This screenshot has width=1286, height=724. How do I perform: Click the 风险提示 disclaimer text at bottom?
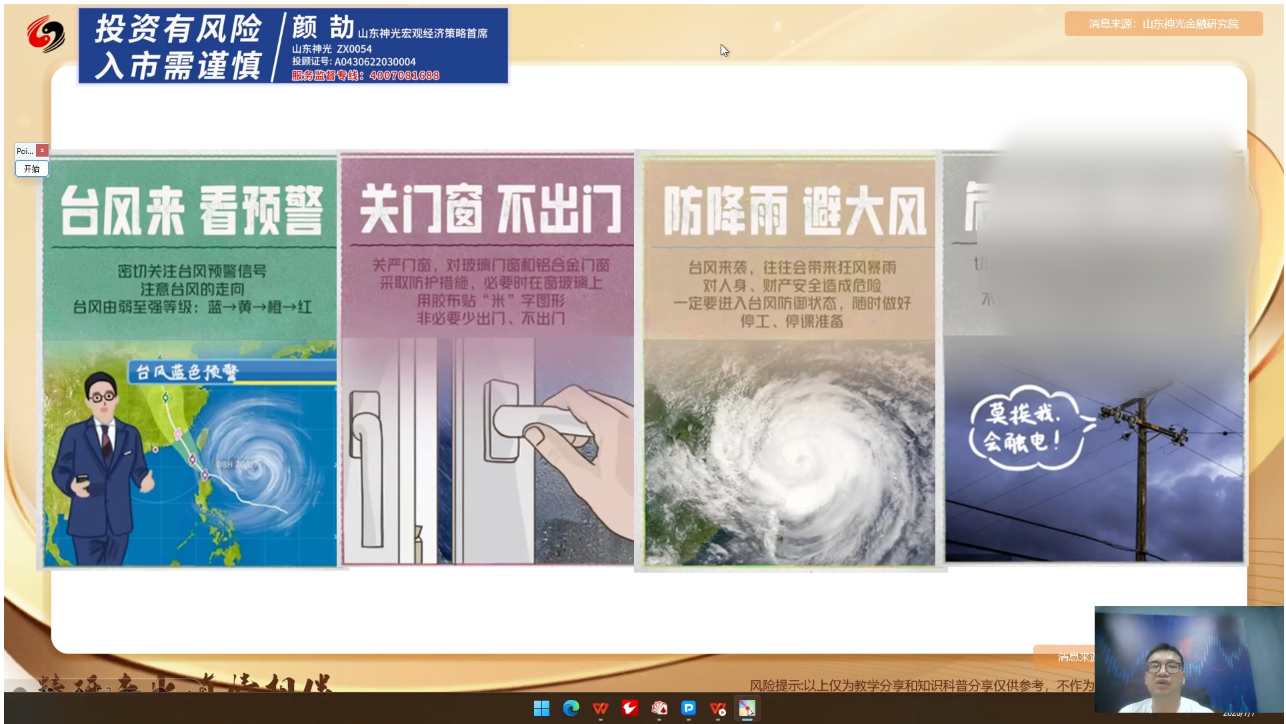[x=921, y=685]
